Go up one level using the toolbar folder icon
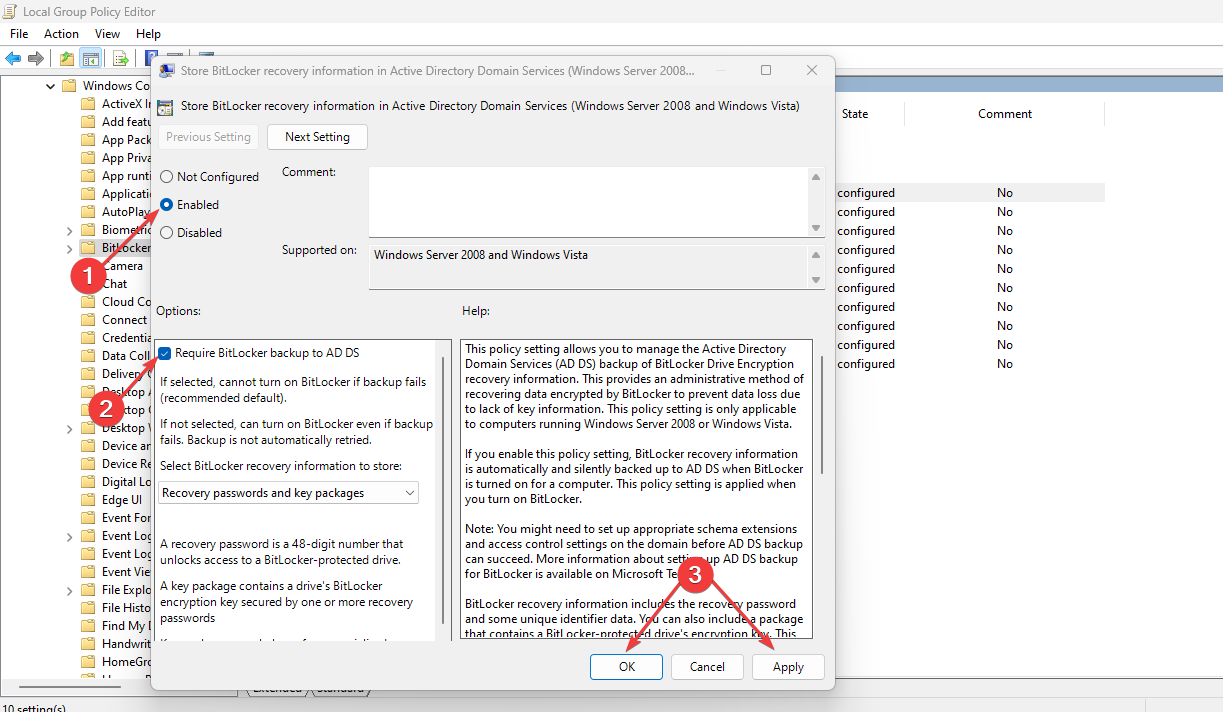The height and width of the screenshot is (712, 1223). coord(67,58)
